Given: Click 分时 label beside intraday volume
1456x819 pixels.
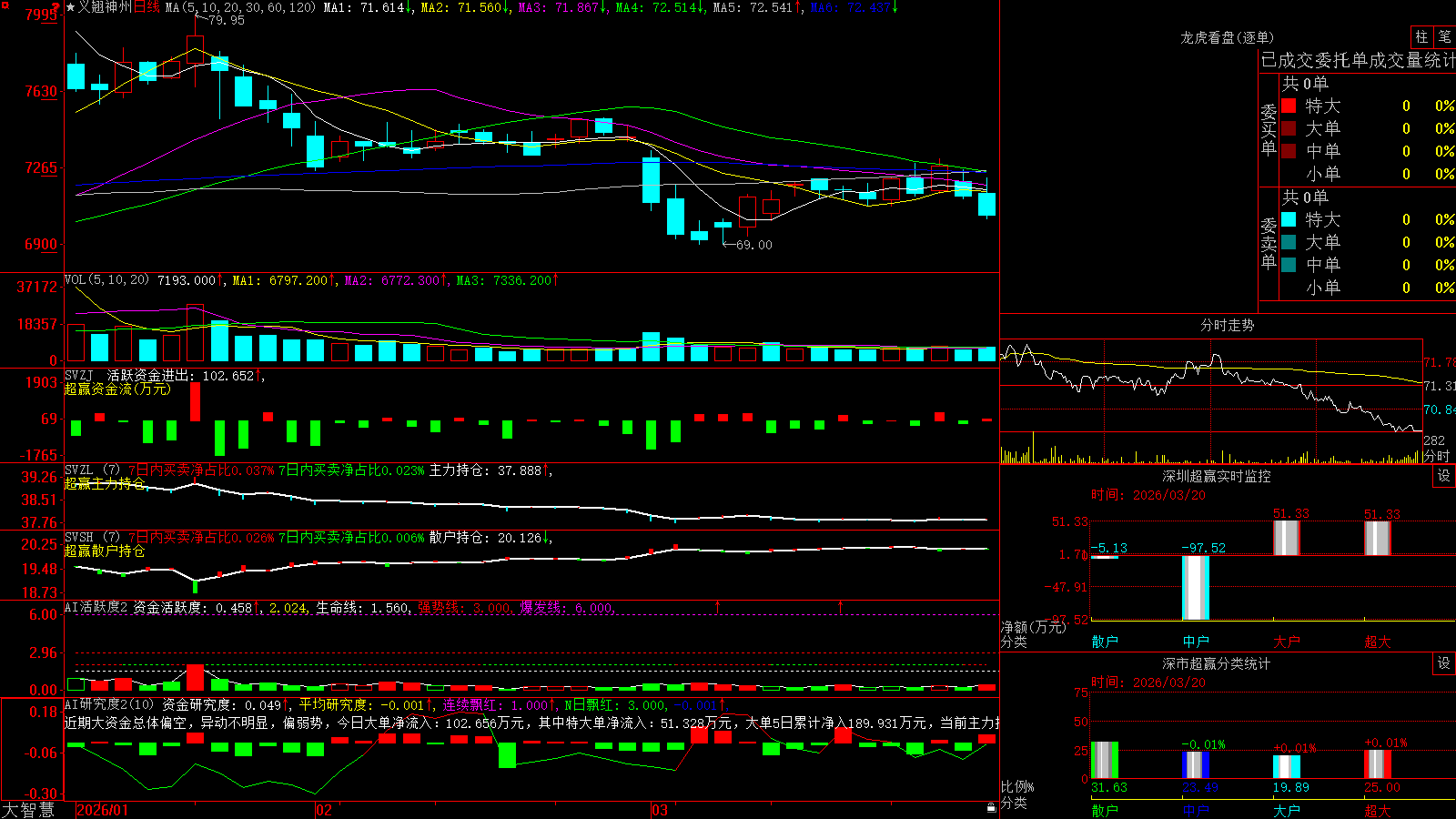Looking at the screenshot, I should [x=1436, y=456].
